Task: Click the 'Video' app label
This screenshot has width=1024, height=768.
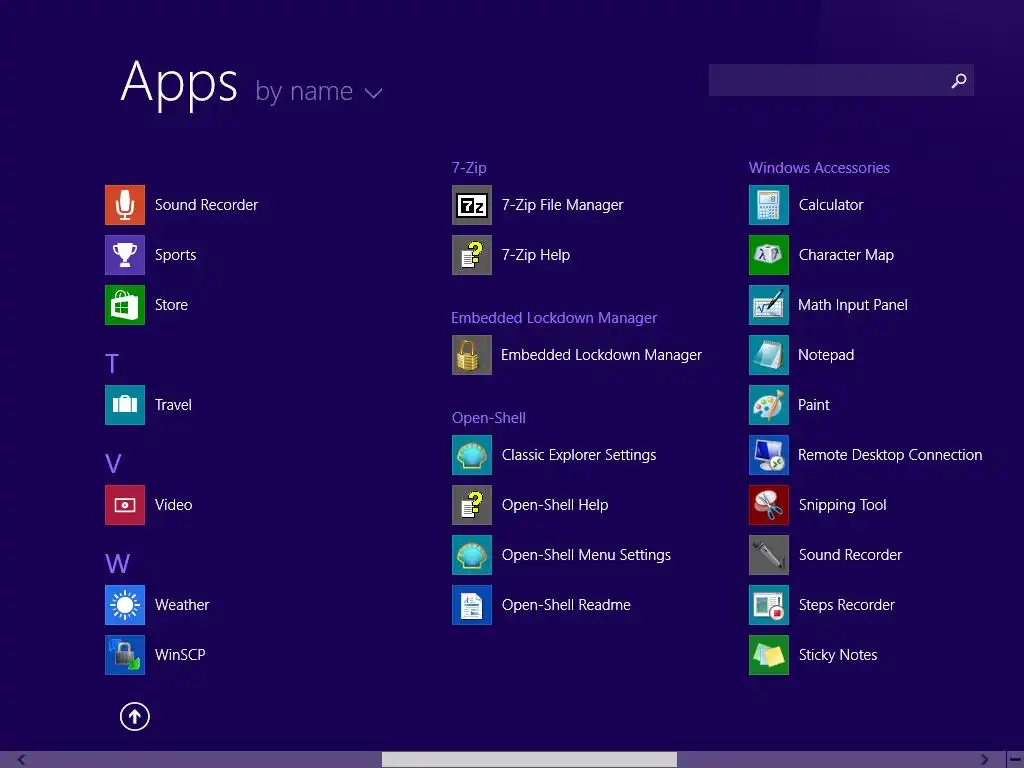Action: click(174, 505)
